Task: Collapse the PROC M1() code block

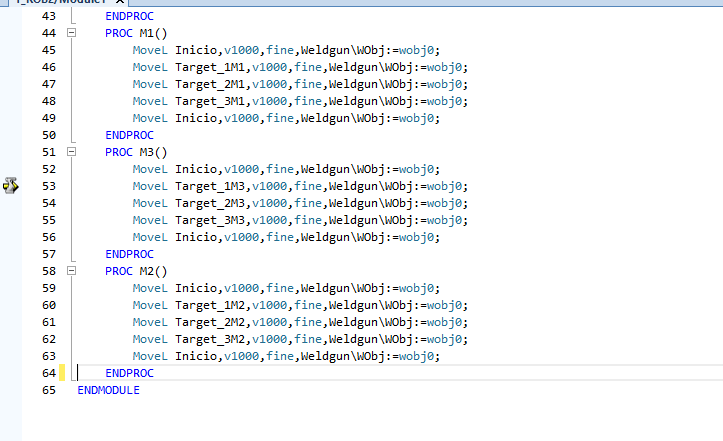Action: [71, 33]
